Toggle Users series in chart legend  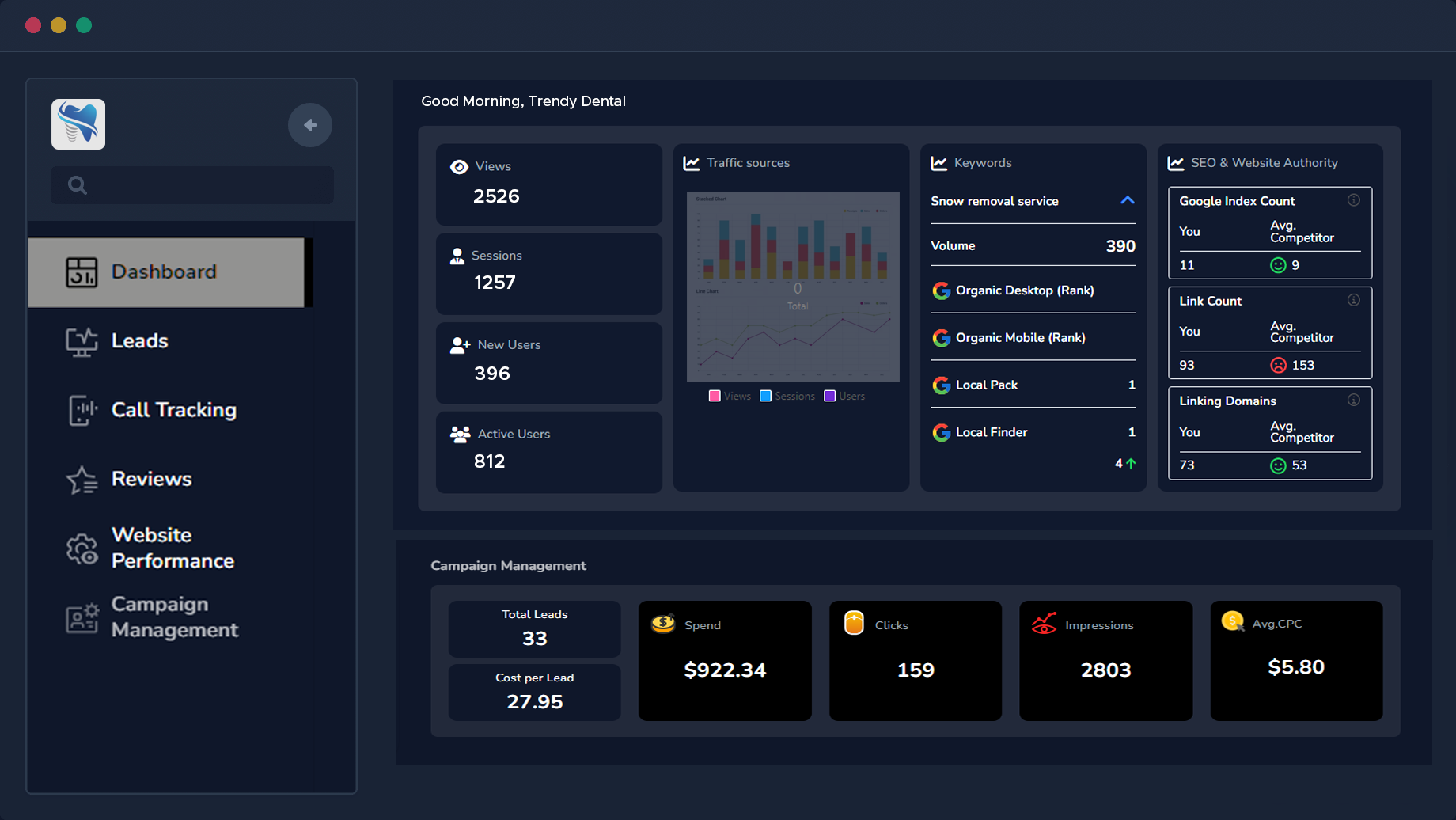click(844, 396)
